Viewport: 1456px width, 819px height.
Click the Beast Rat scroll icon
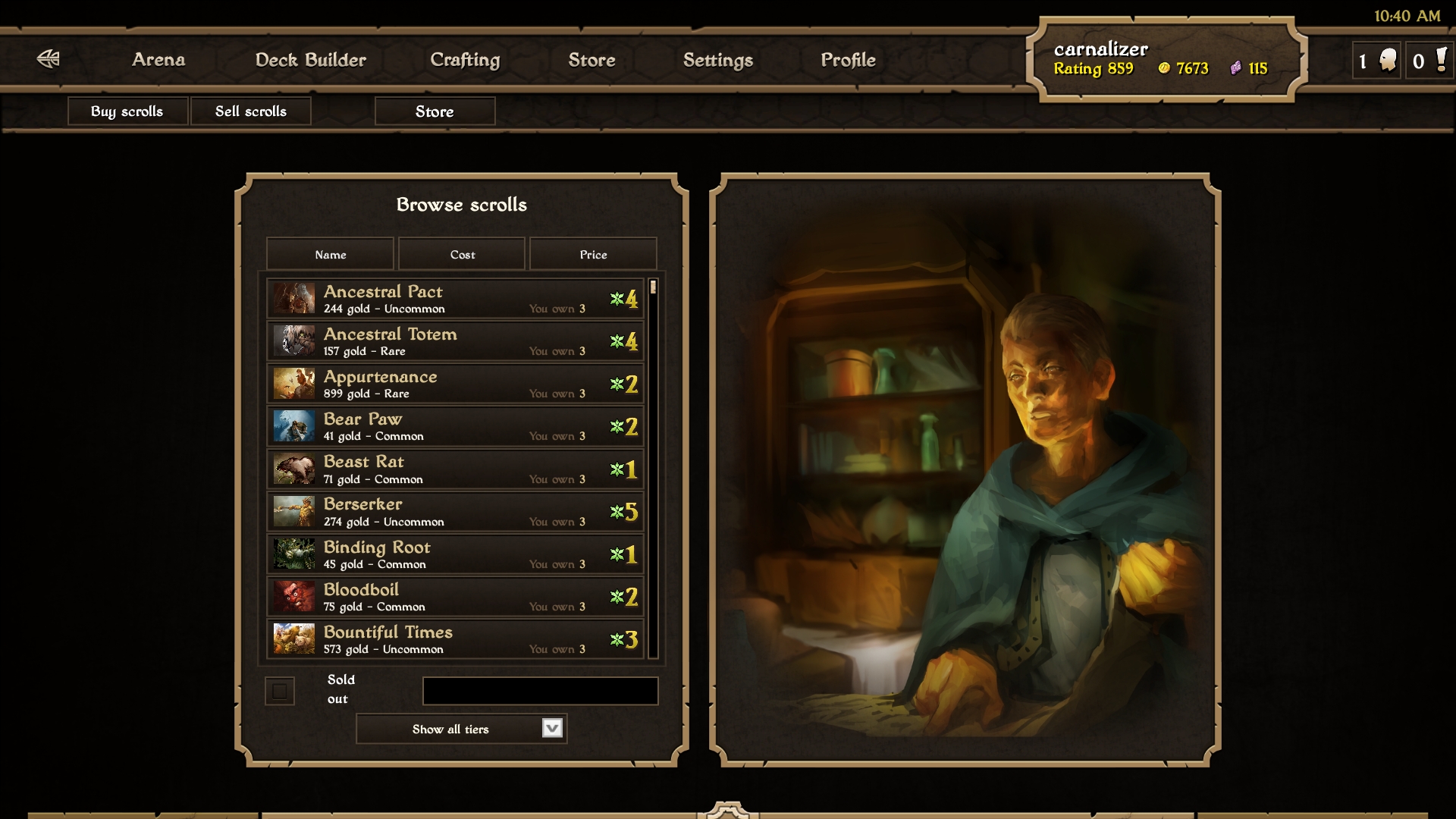(x=292, y=469)
